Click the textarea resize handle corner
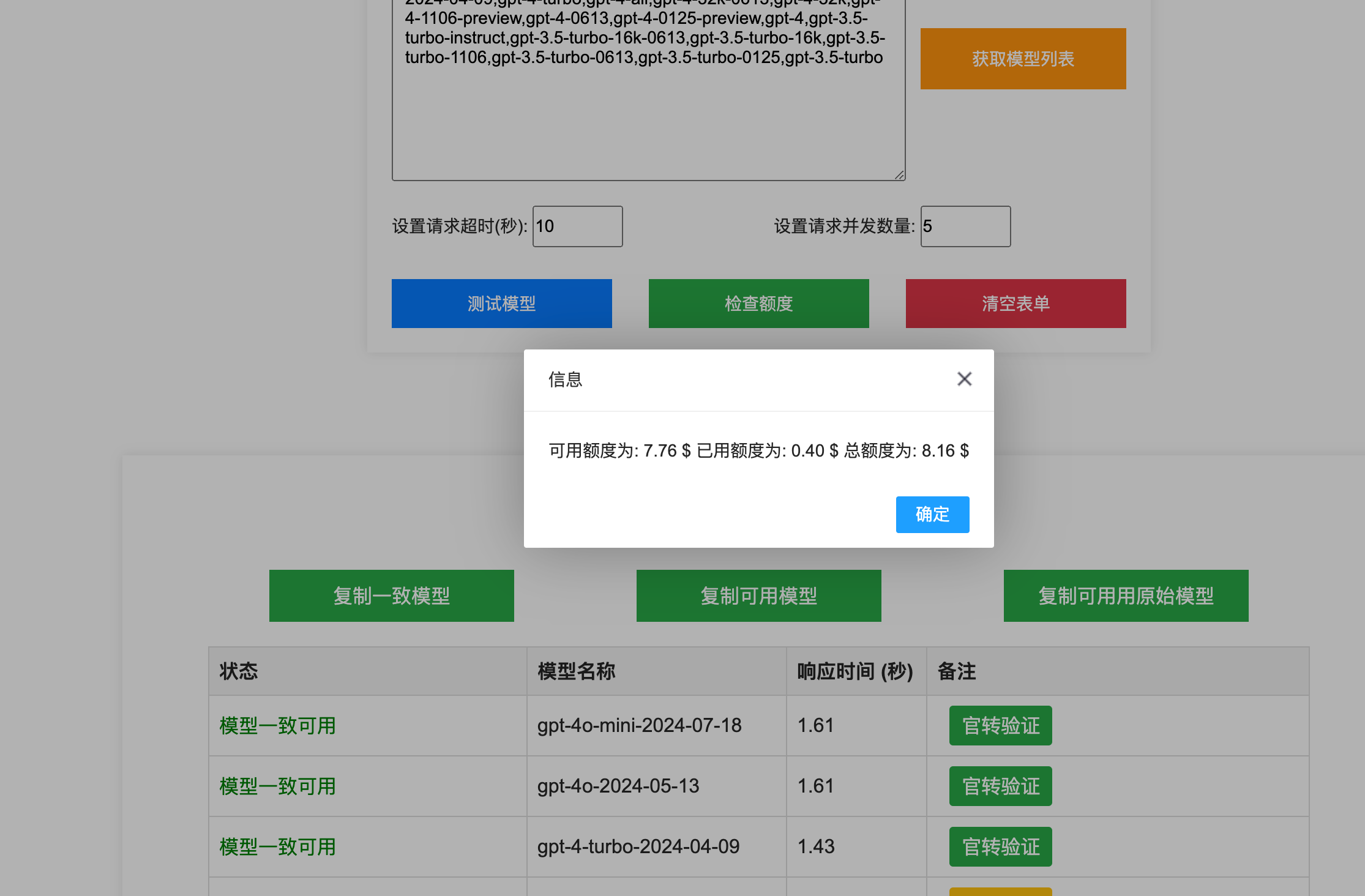 click(x=899, y=175)
